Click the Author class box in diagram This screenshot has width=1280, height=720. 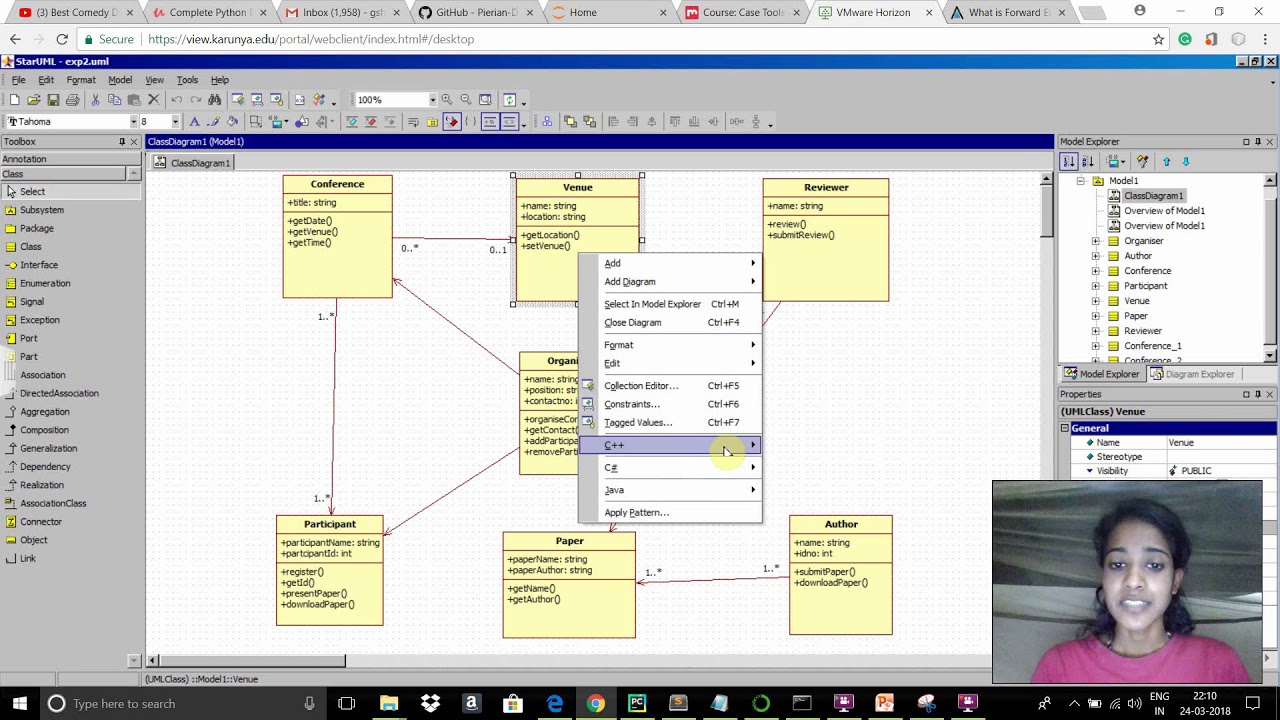point(841,575)
